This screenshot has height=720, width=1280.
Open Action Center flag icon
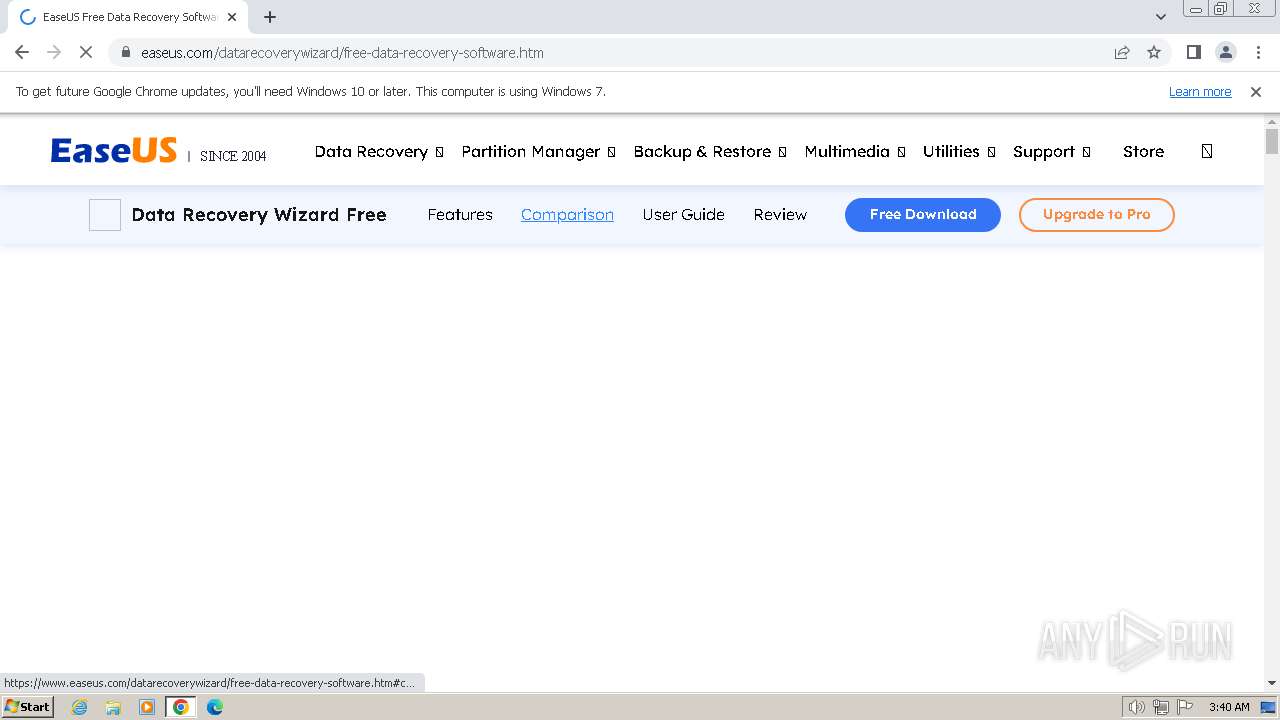pos(1186,707)
